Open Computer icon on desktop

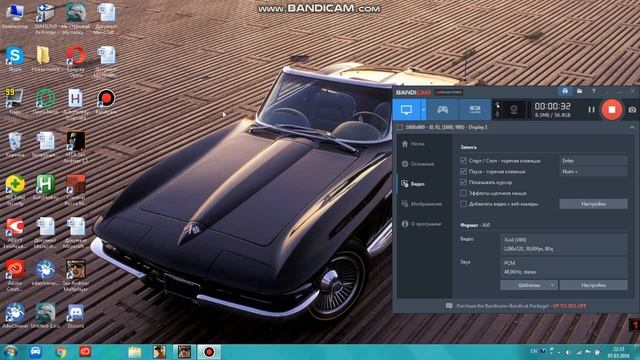point(15,16)
